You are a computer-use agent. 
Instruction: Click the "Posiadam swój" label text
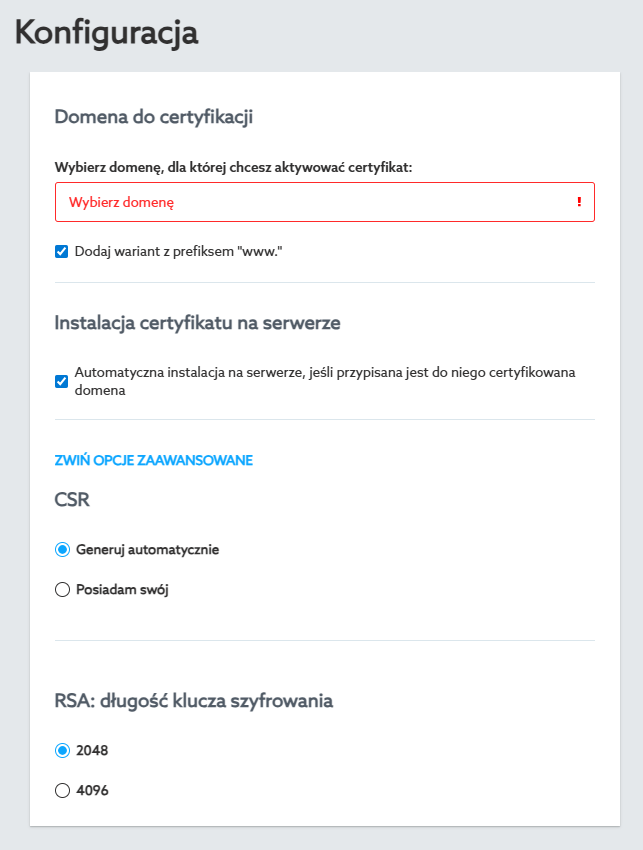coord(122,590)
